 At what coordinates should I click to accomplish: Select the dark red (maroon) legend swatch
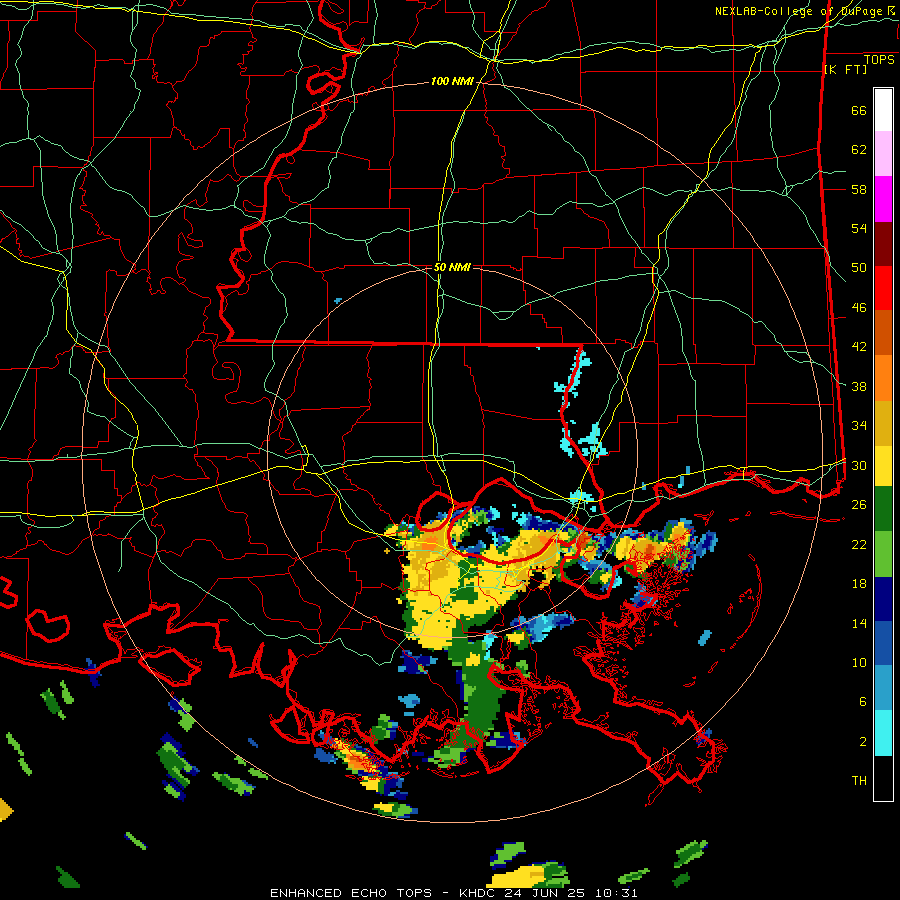(x=883, y=244)
